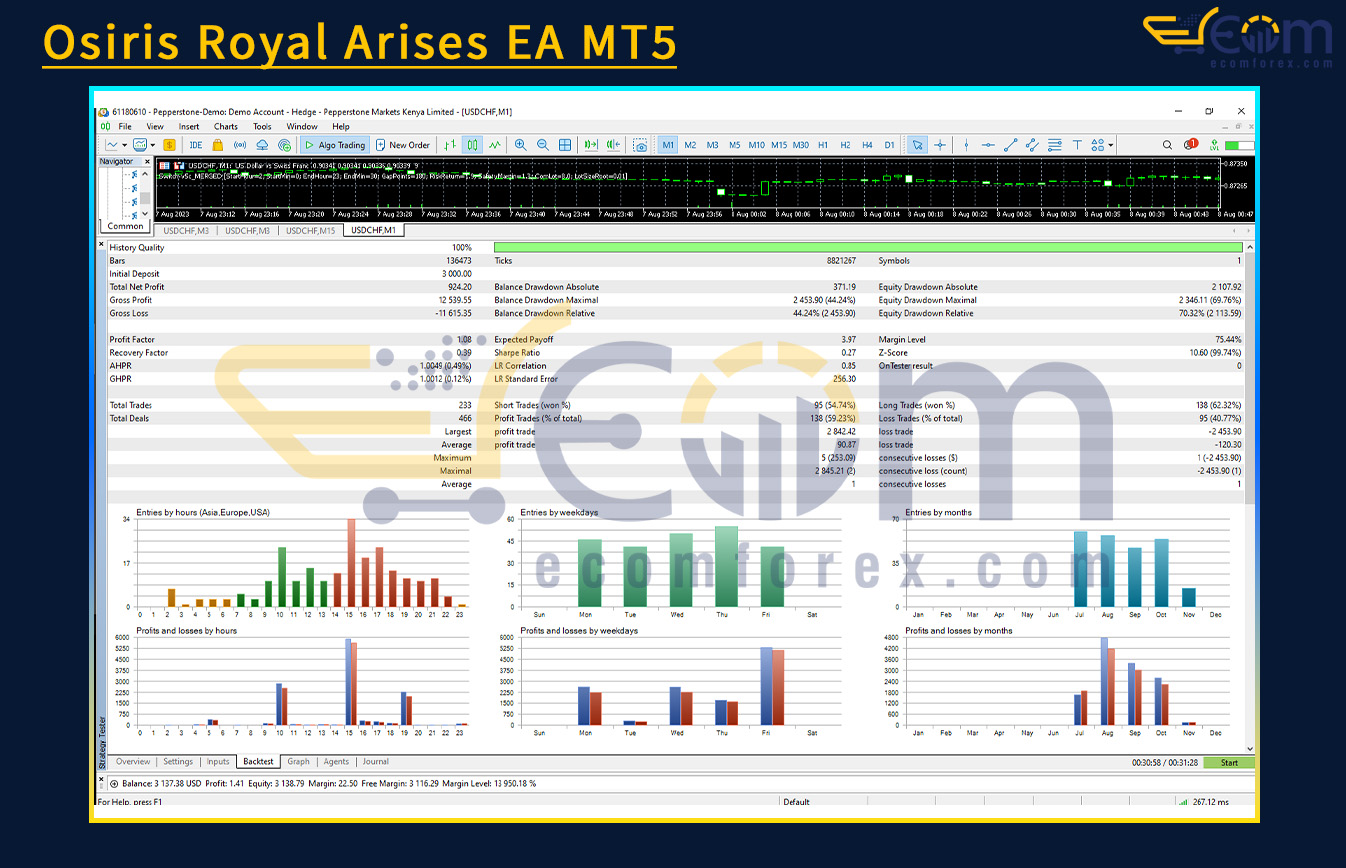Select the H1 timeframe
Viewport: 1346px width, 868px height.
click(823, 145)
